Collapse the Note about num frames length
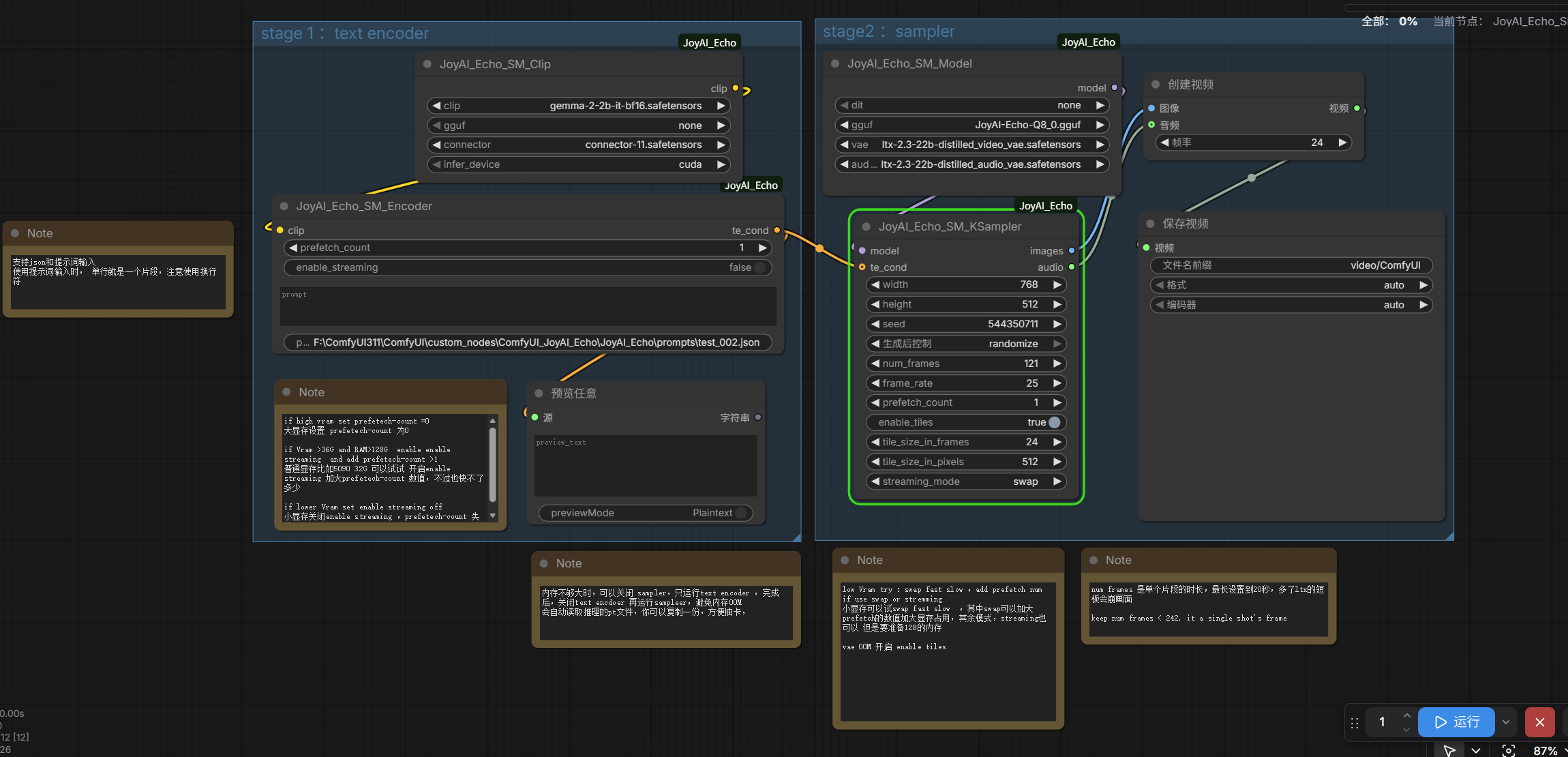1568x757 pixels. (x=1094, y=560)
